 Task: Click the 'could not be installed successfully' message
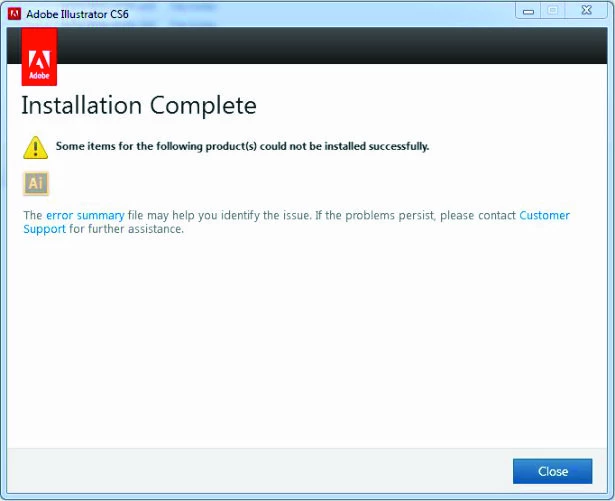(x=242, y=146)
